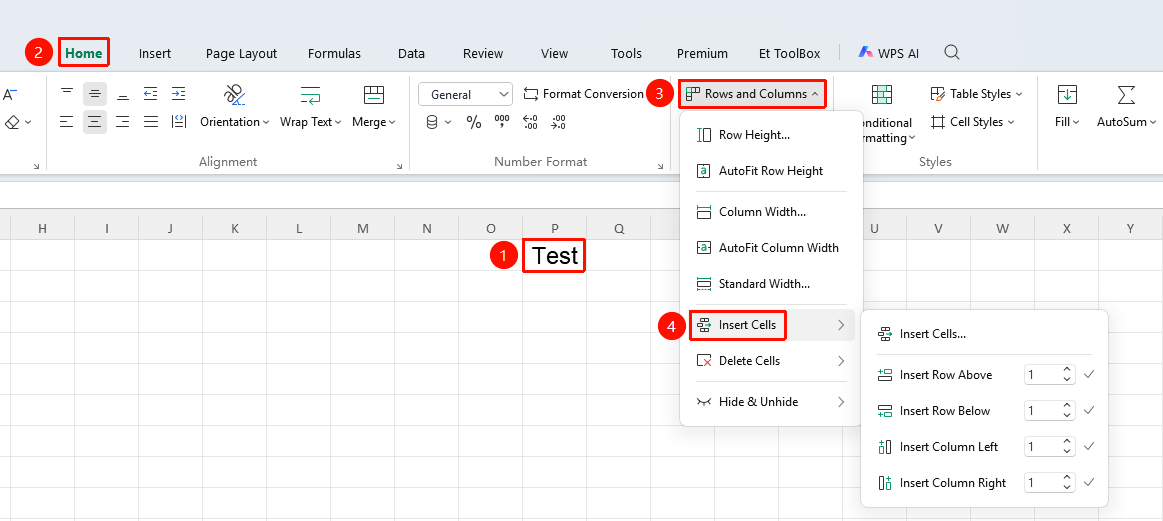This screenshot has width=1163, height=521.
Task: Open the Number Format dialog launcher
Action: 661,166
